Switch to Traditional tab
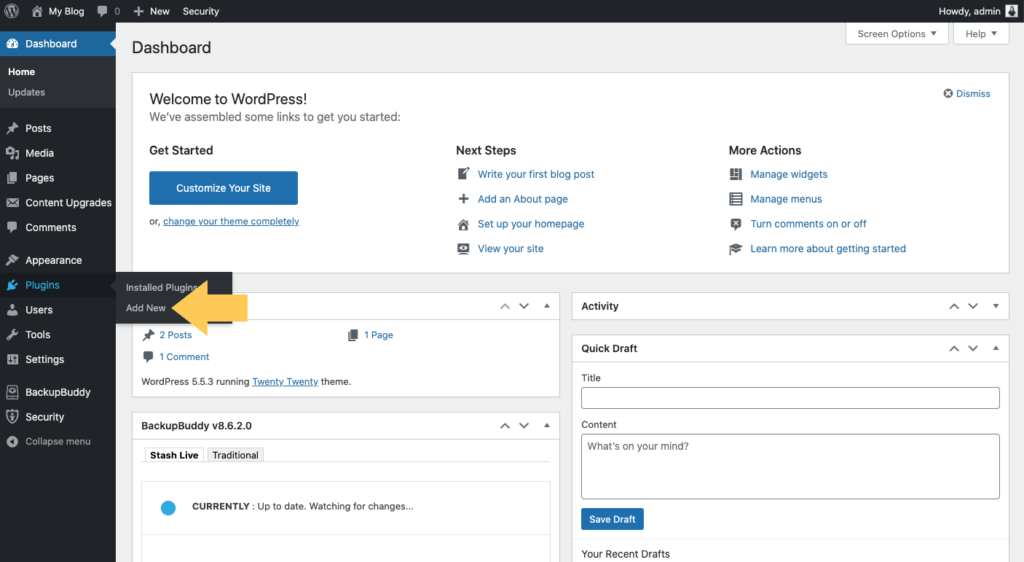Screen dimensions: 1024x562 point(235,455)
